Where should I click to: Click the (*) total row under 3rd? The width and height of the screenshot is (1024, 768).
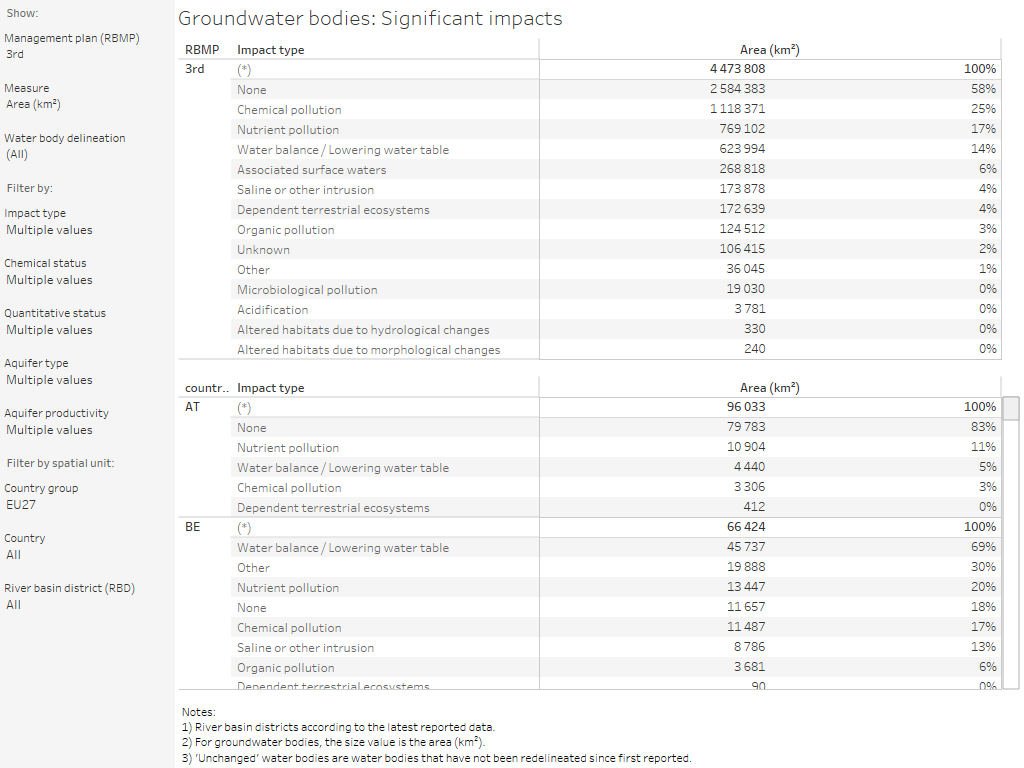[616, 69]
